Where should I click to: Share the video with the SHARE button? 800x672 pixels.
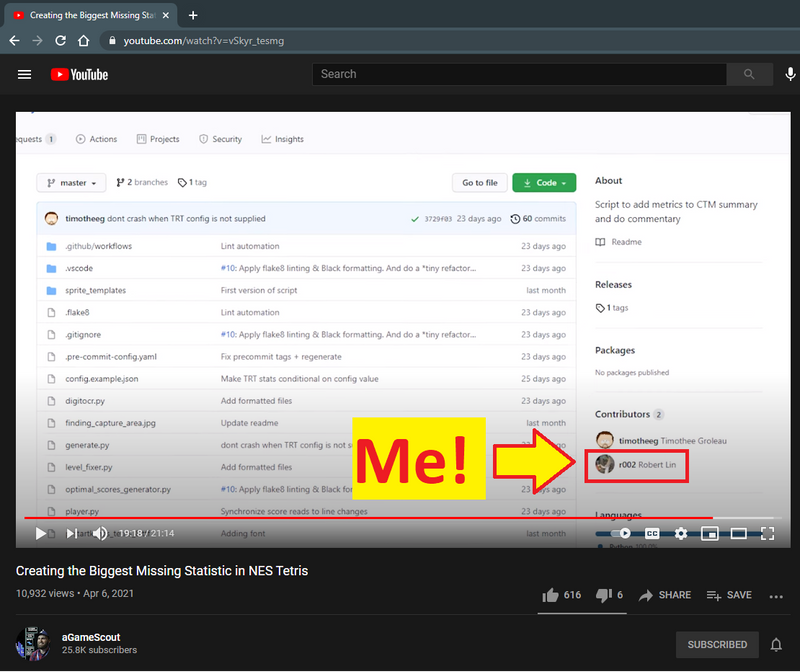pyautogui.click(x=665, y=595)
